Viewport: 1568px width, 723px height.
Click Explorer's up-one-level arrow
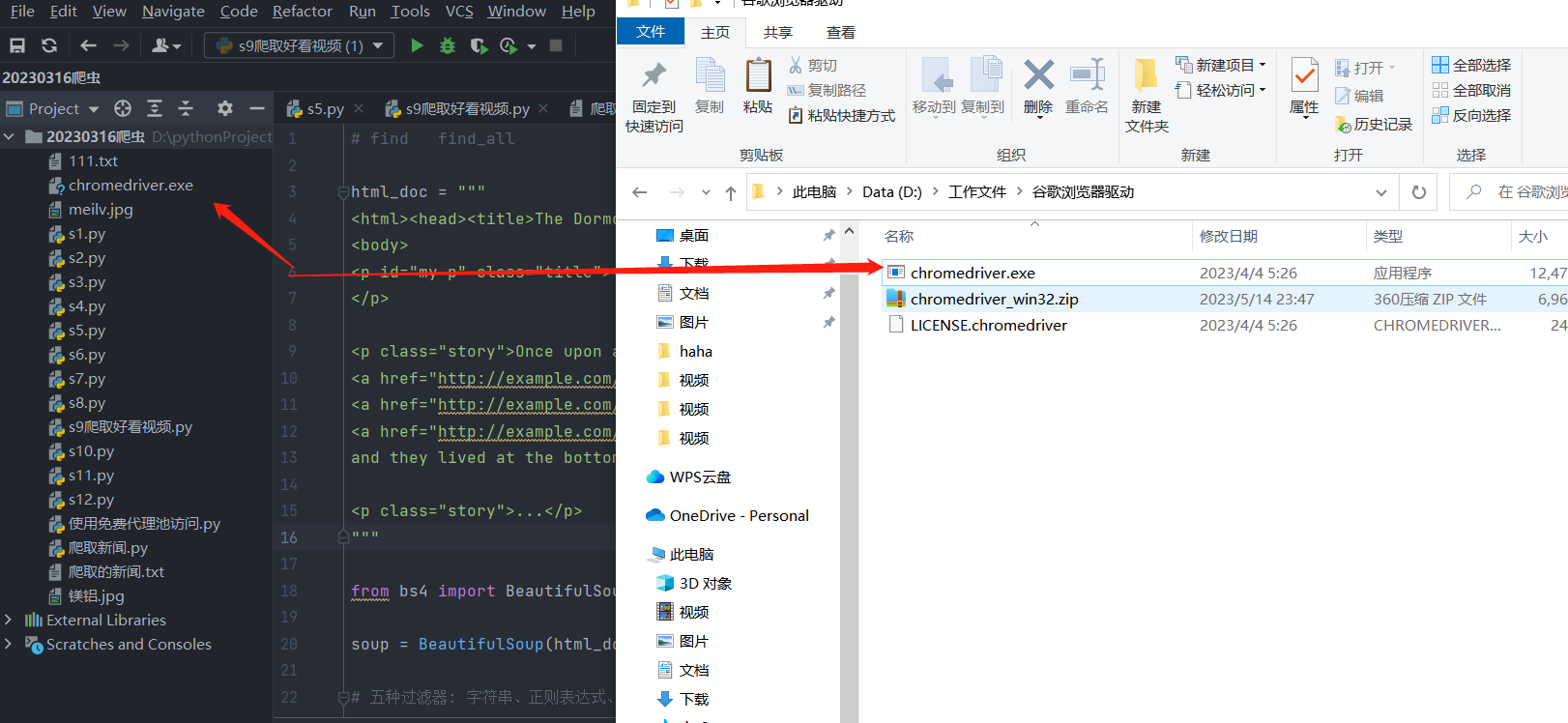coord(731,192)
